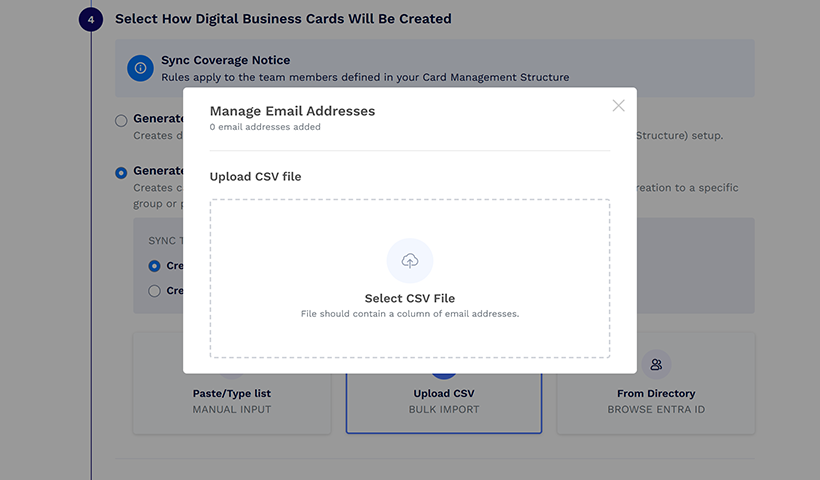820x480 pixels.
Task: Click the Sync Coverage Notice info icon
Action: (140, 68)
